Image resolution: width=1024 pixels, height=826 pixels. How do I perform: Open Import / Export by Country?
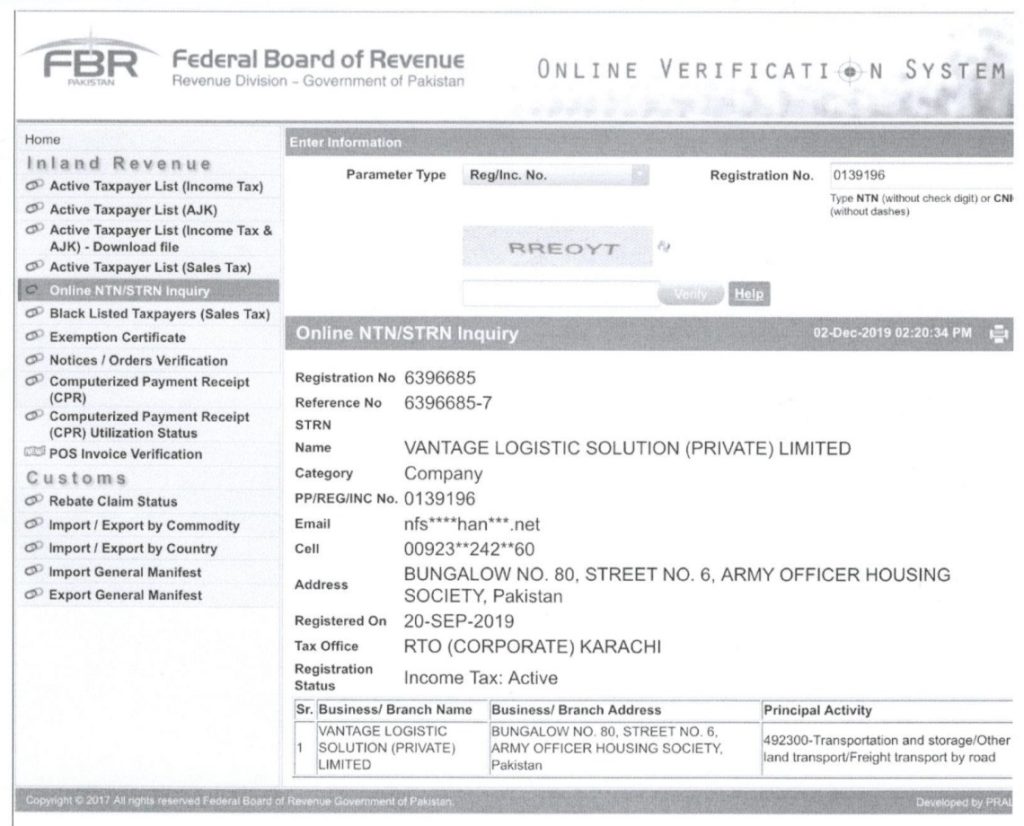133,548
